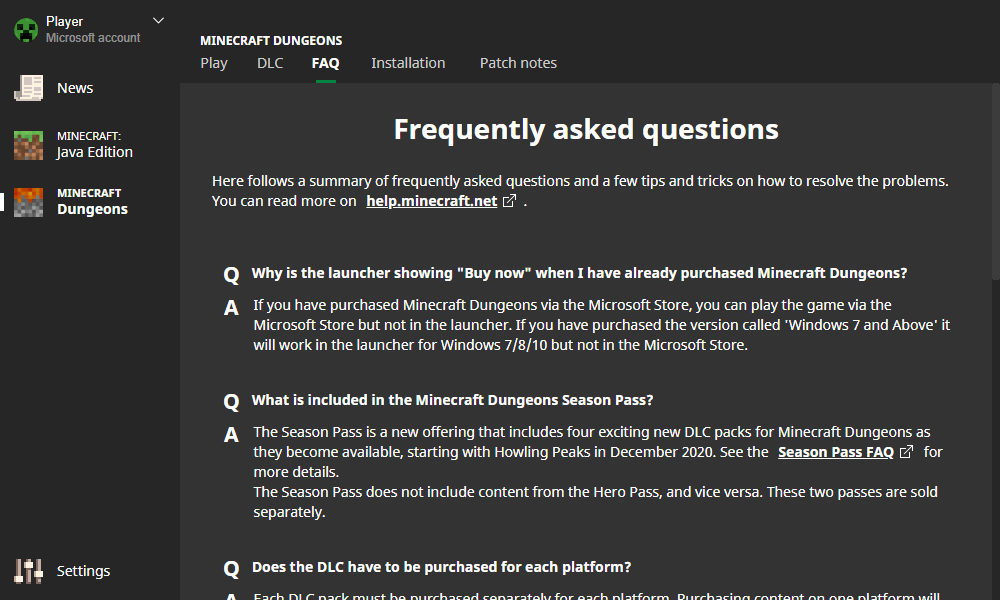Screen dimensions: 1000x600
Task: Open the News section label
Action: pyautogui.click(x=75, y=88)
